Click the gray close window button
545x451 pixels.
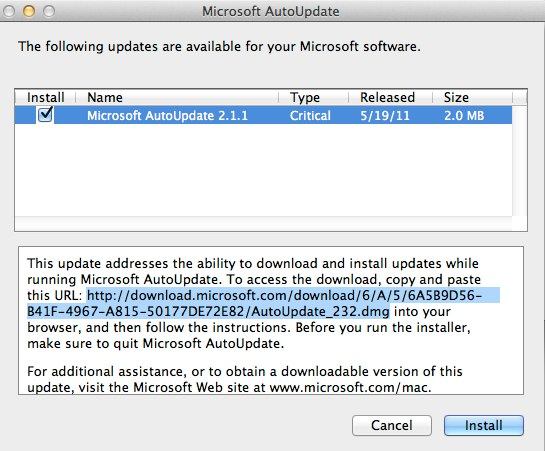coord(9,11)
